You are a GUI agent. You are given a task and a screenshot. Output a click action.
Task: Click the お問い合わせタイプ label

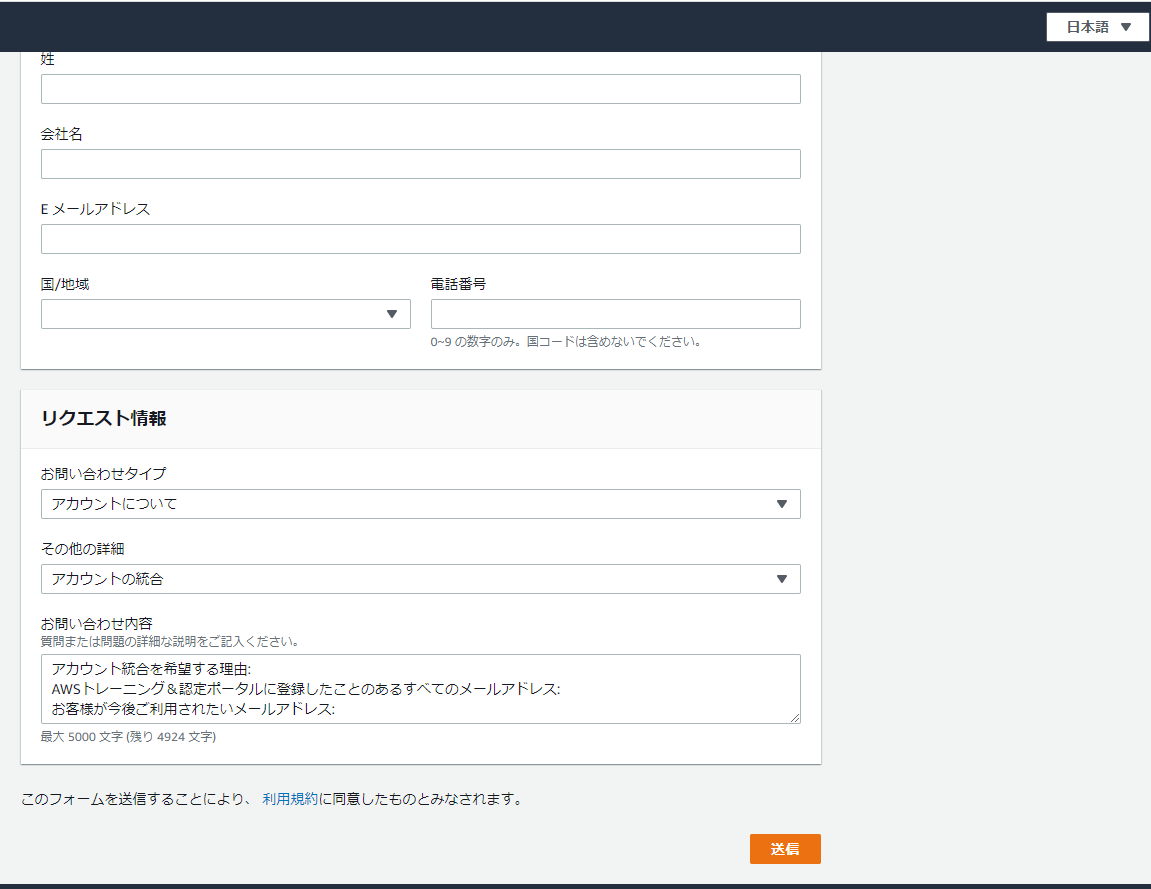pos(104,474)
